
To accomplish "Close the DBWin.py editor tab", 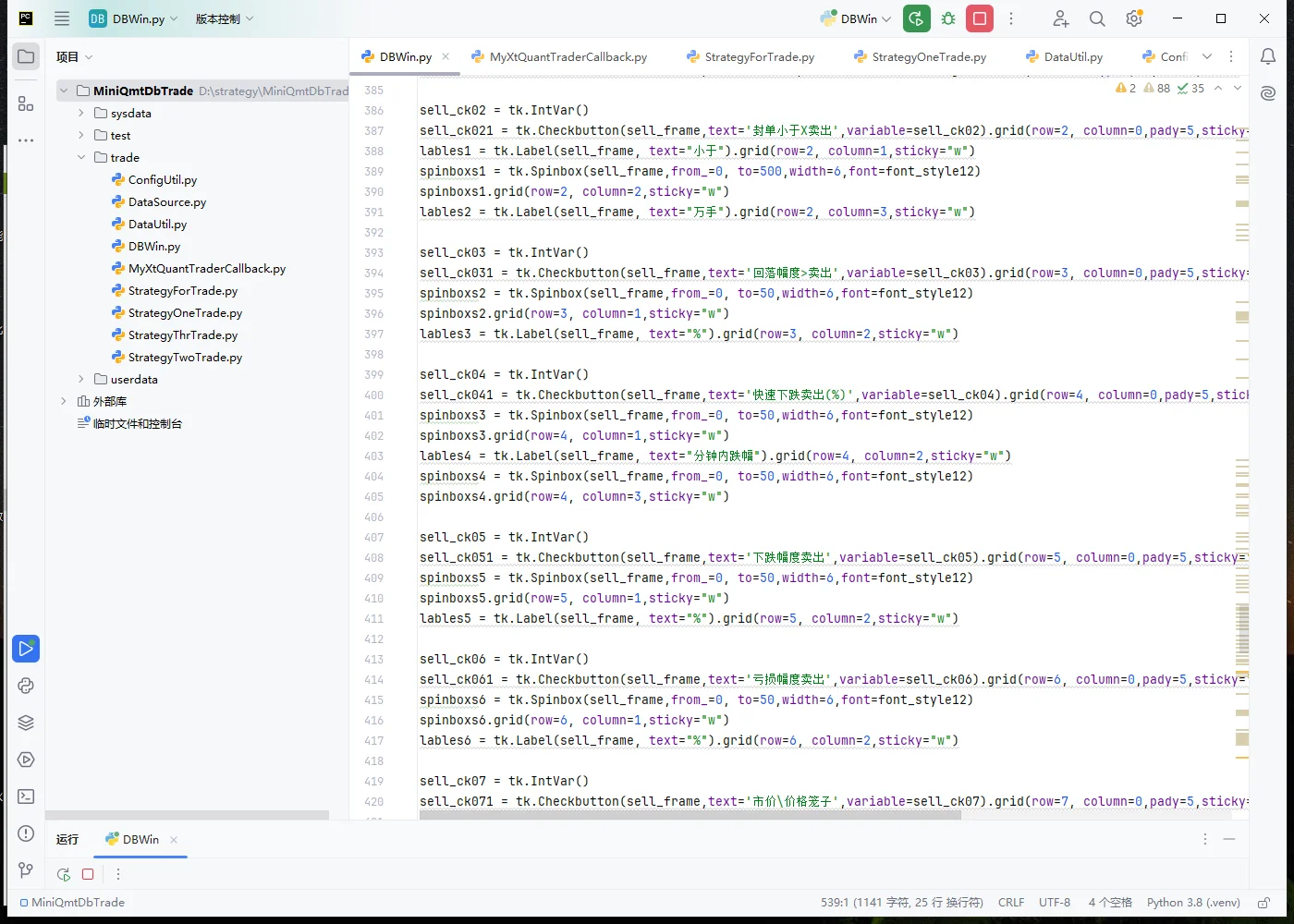I will click(x=446, y=56).
